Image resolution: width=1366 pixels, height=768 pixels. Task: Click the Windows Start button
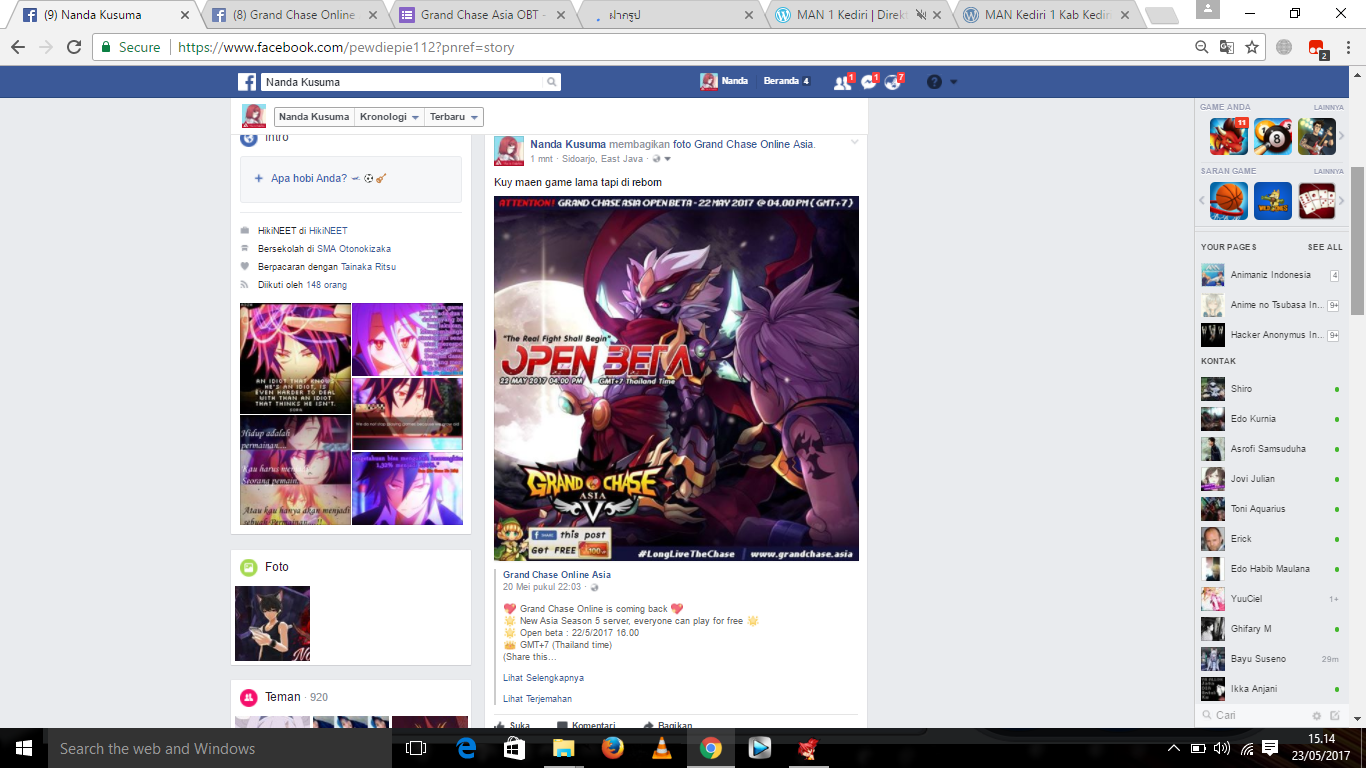pos(23,748)
